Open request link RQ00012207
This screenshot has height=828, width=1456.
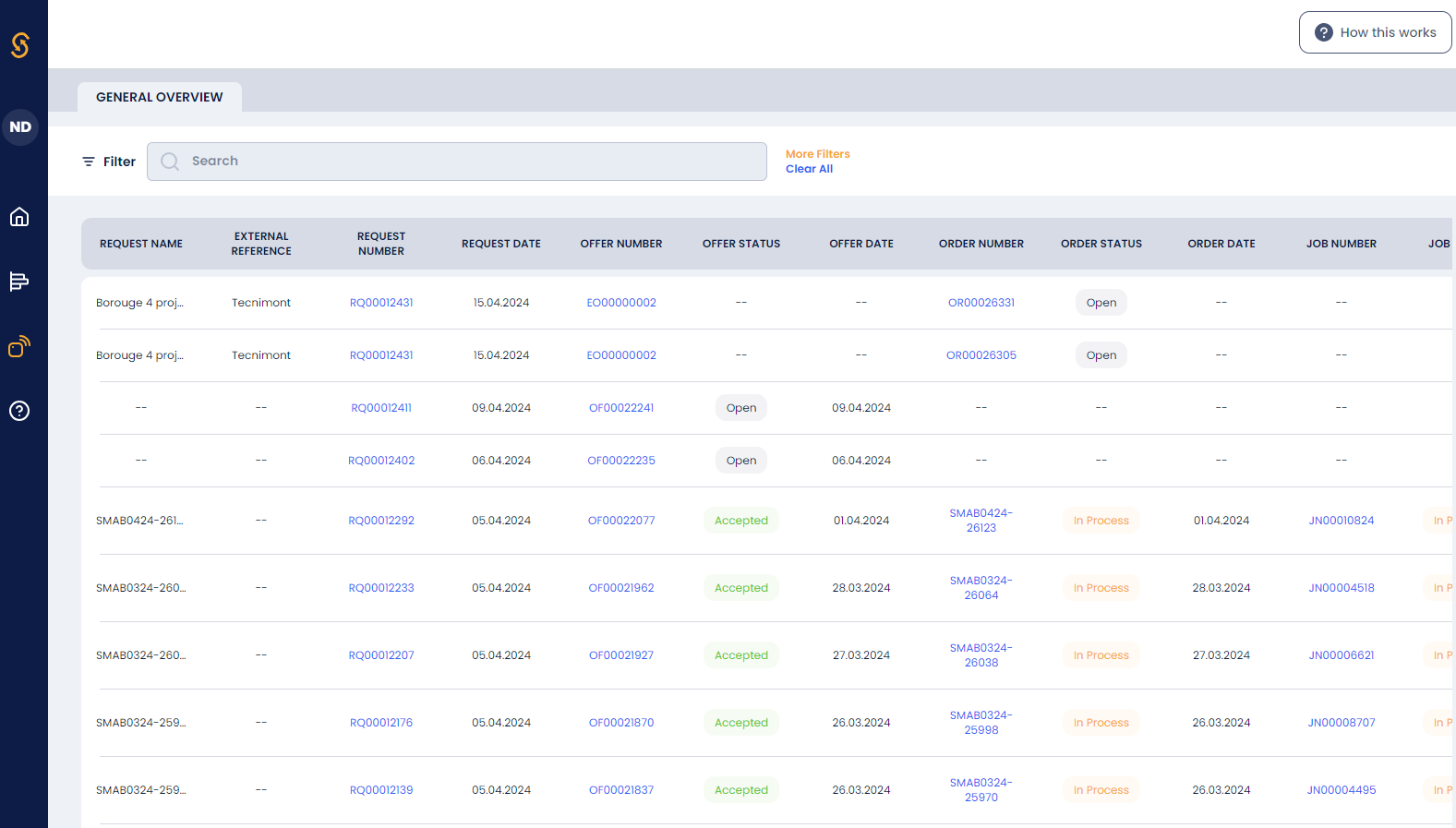[x=381, y=655]
